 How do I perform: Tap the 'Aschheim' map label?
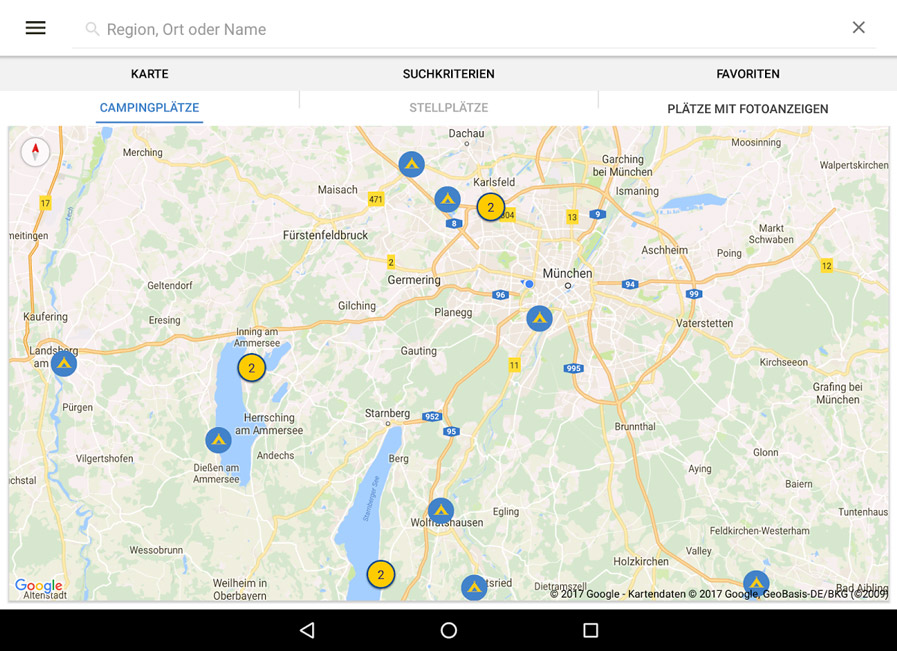[664, 250]
